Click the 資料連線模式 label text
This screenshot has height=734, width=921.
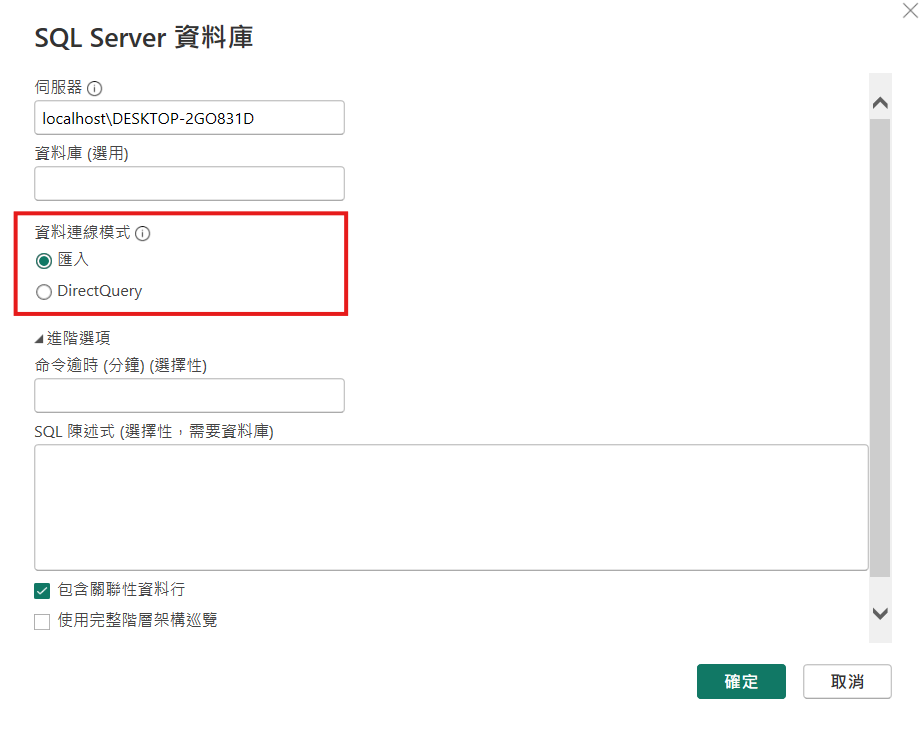82,233
